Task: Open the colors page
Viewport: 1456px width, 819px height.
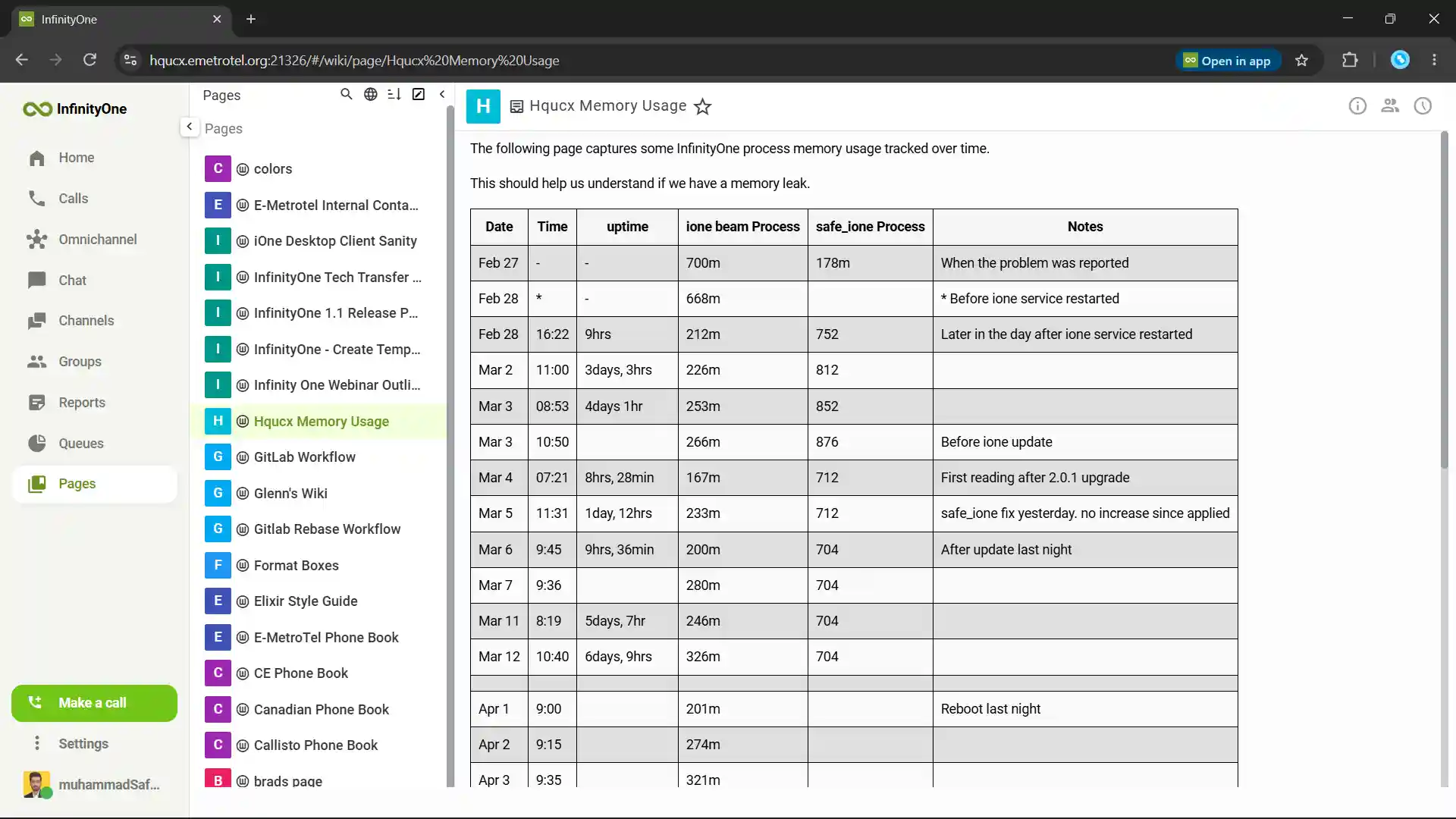Action: coord(318,169)
